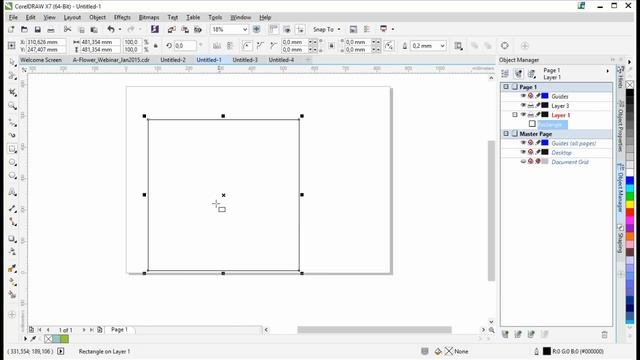
Task: Select the Pick tool in the toolbox
Action: tap(12, 62)
